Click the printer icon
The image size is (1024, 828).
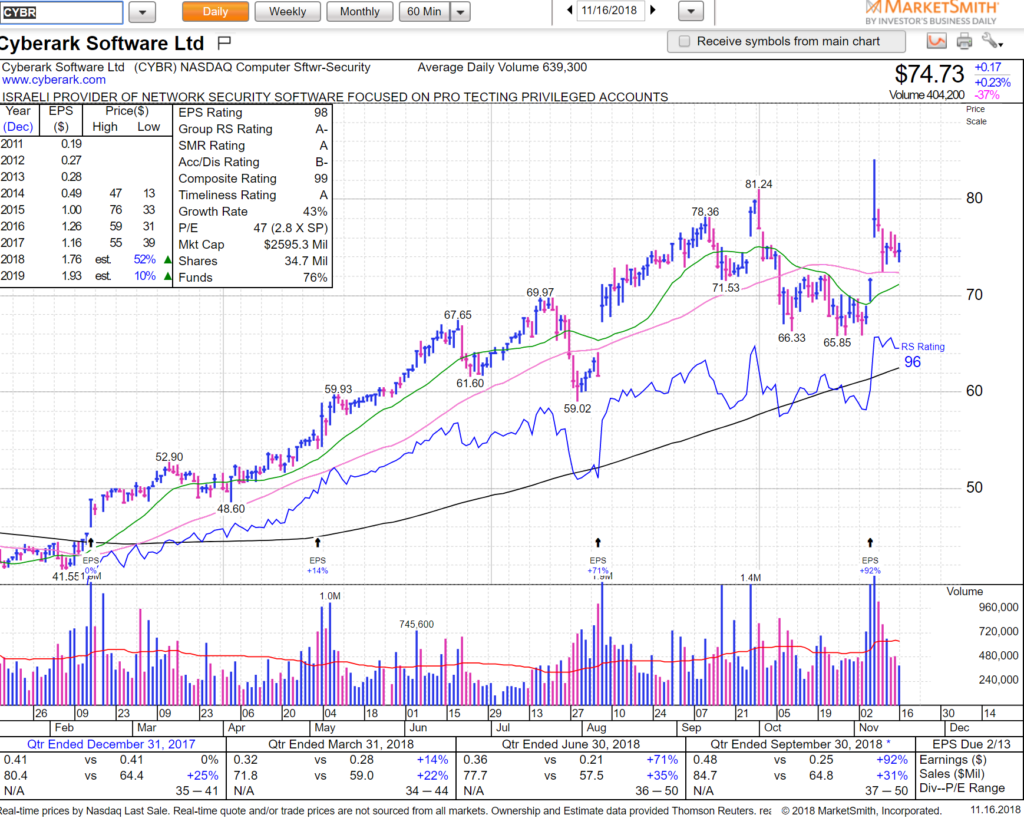964,42
